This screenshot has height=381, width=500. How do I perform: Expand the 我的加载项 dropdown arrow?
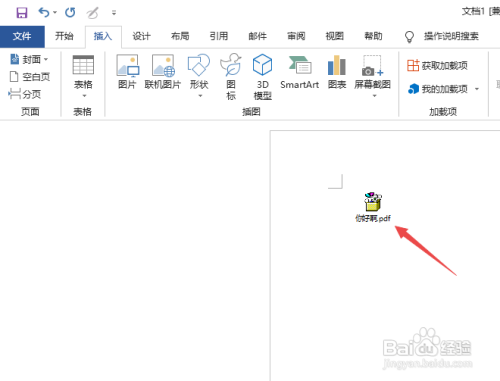coord(477,89)
